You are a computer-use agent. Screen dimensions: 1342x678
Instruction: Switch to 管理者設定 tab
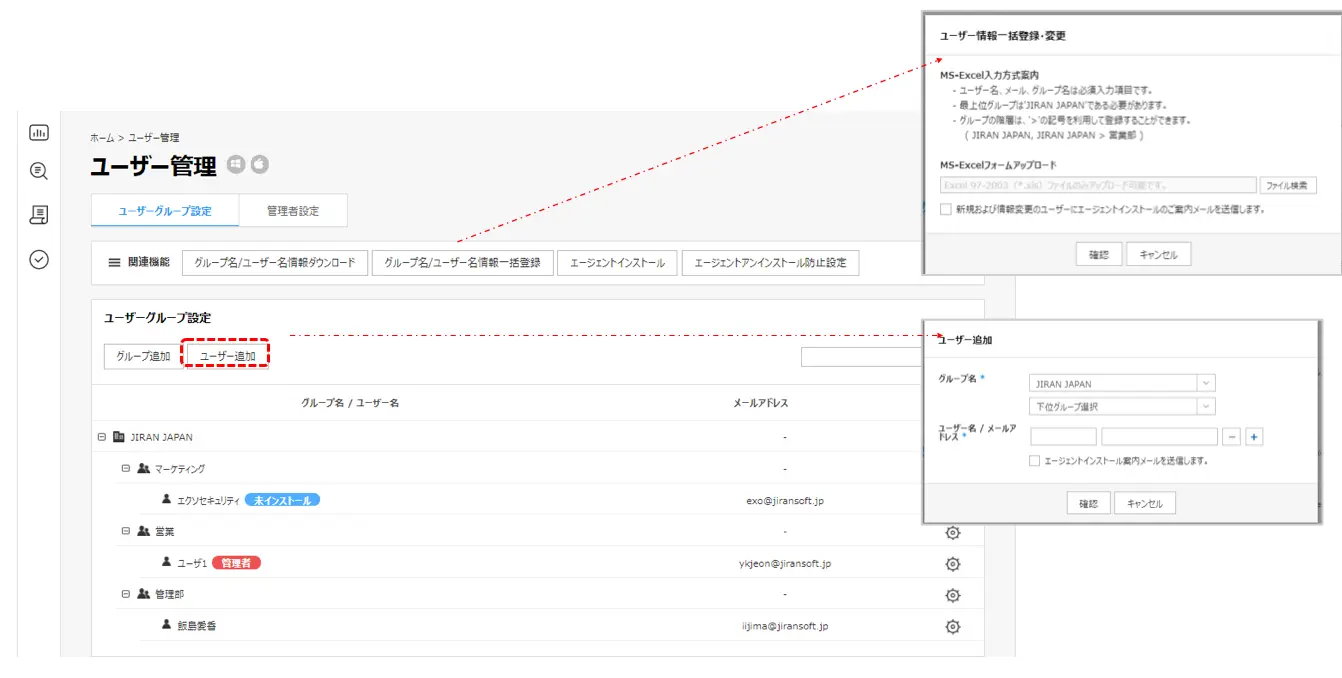pos(293,211)
